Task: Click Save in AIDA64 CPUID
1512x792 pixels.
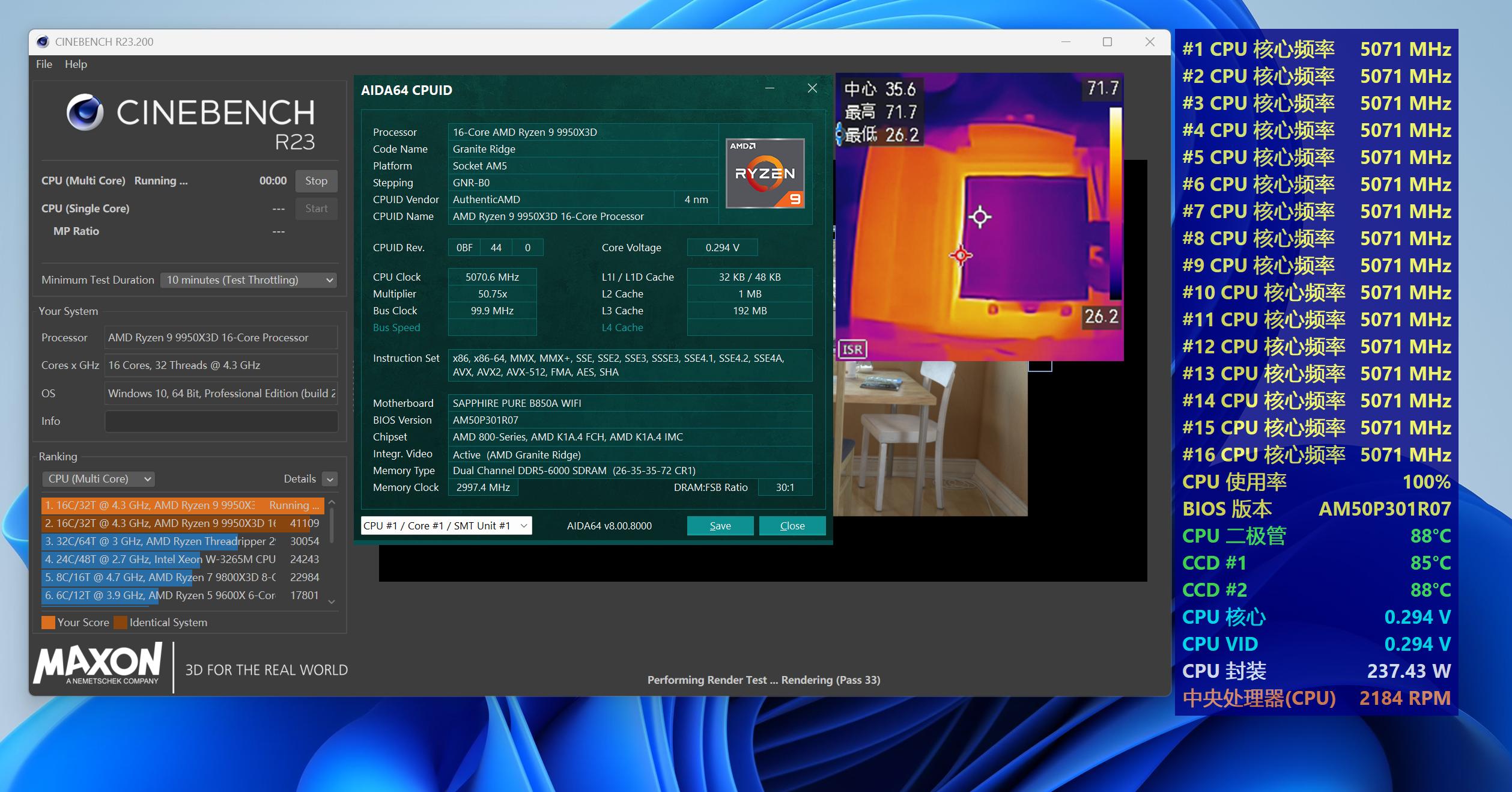Action: click(x=720, y=526)
